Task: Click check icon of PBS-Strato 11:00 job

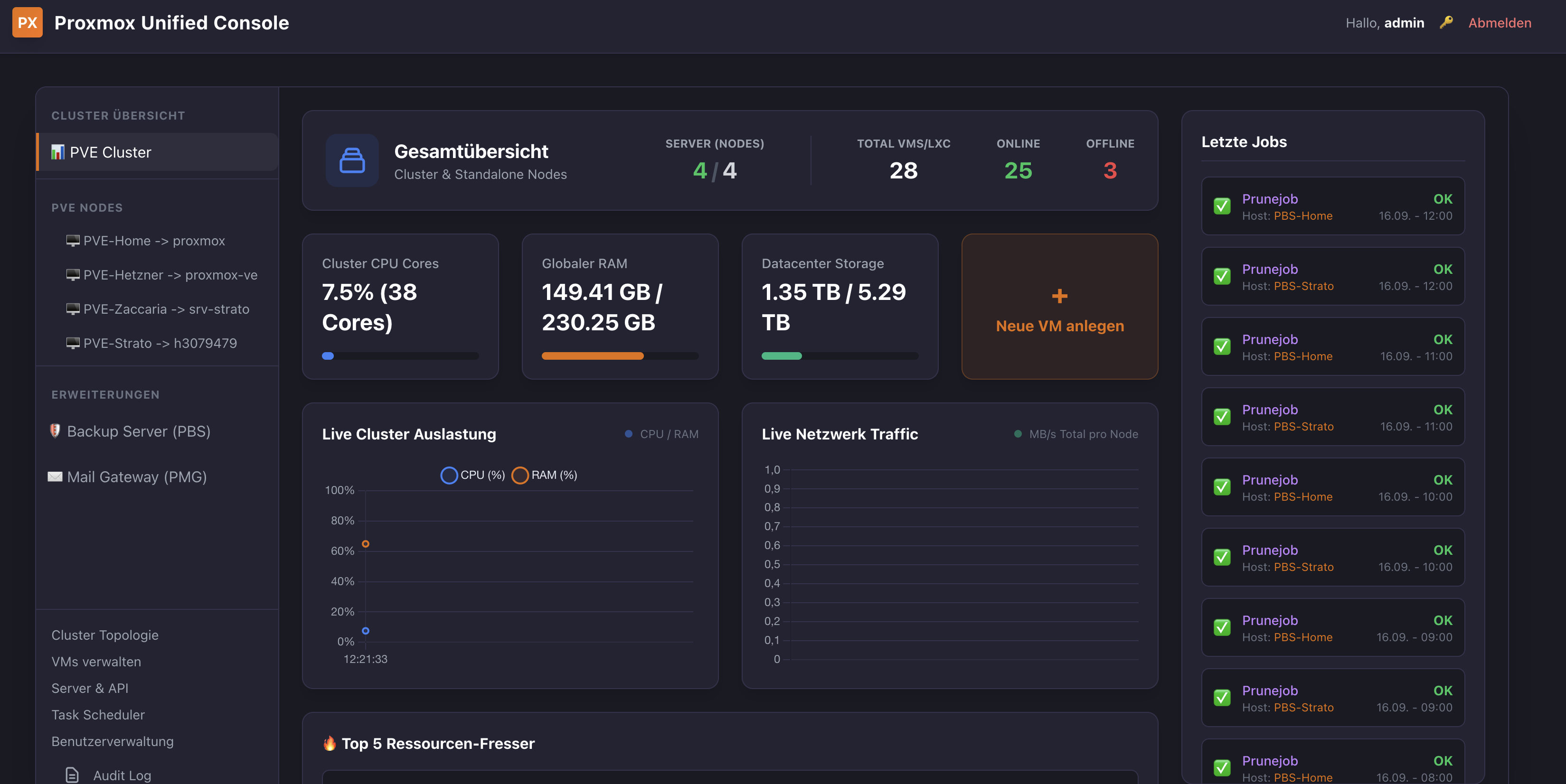Action: pyautogui.click(x=1222, y=416)
